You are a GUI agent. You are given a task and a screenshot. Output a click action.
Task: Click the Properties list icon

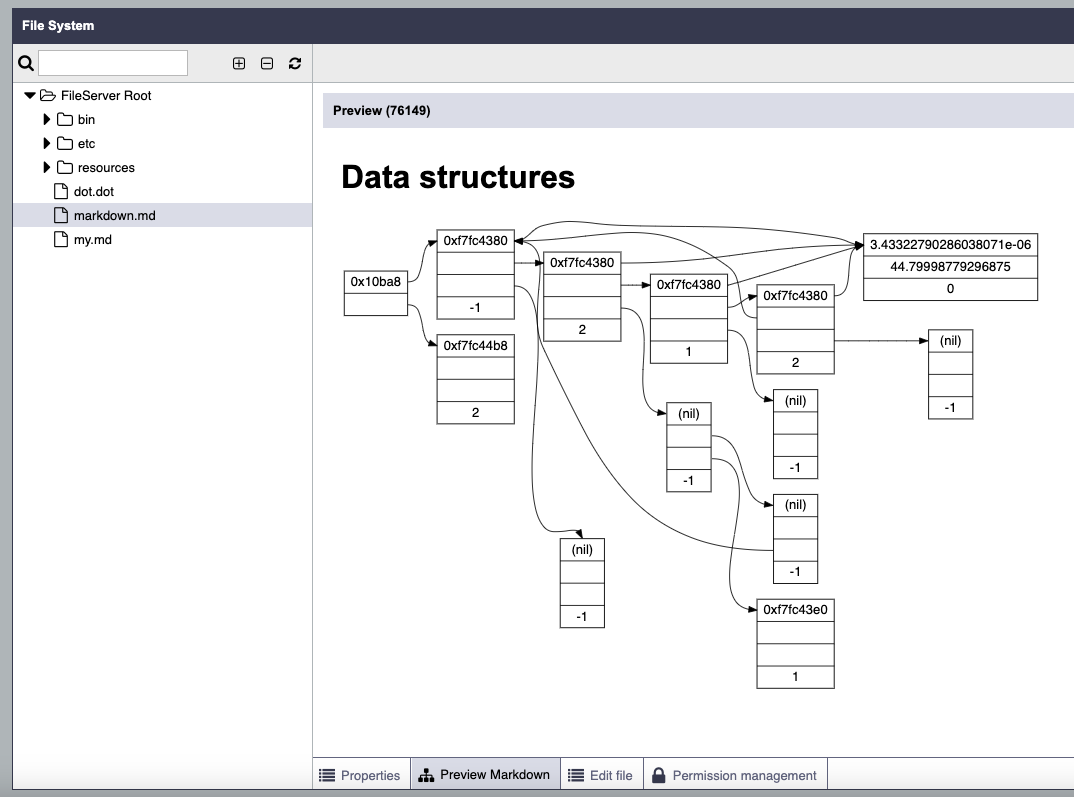tap(327, 775)
